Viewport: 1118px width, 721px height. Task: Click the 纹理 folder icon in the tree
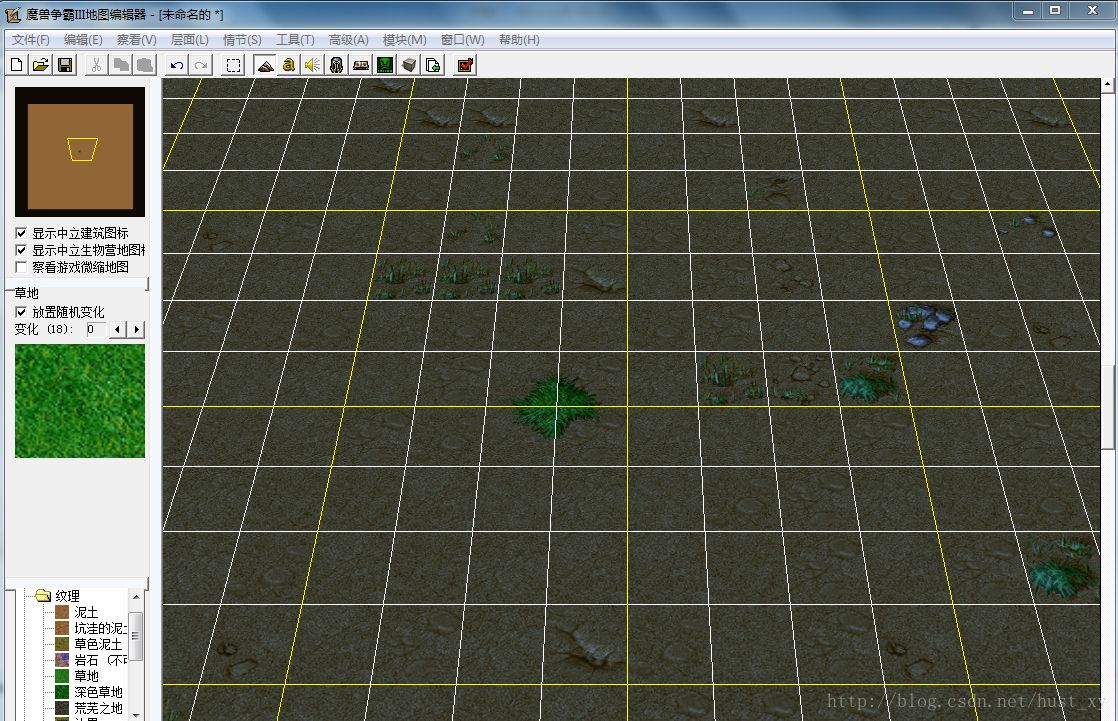point(43,595)
